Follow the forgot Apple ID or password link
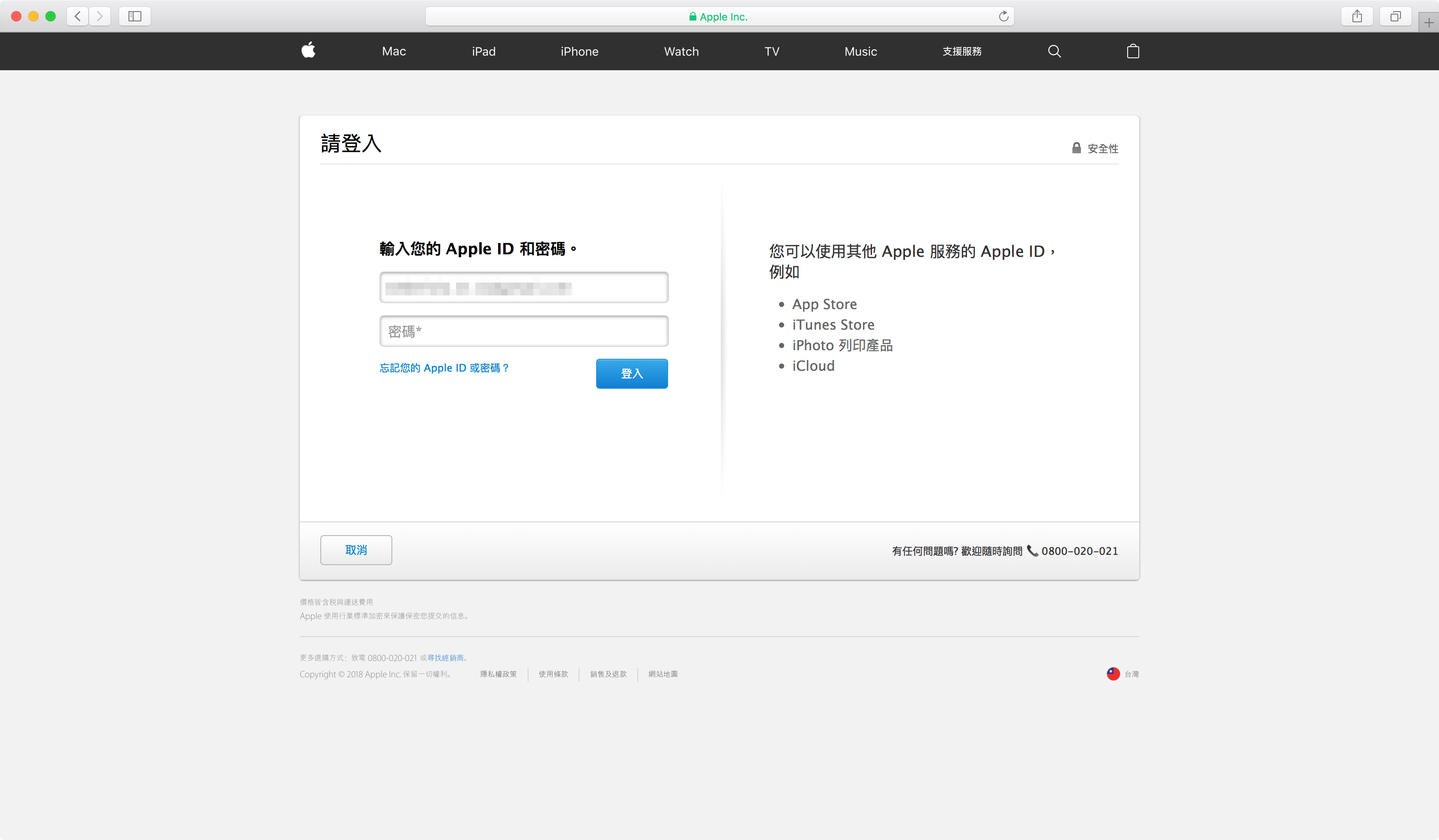Viewport: 1439px width, 840px height. 444,368
